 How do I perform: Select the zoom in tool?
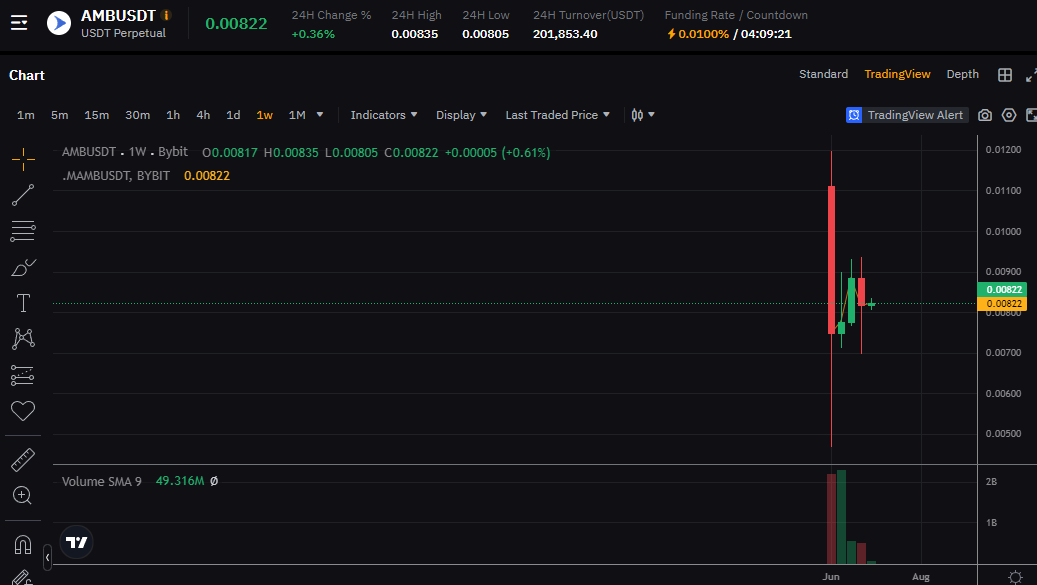pyautogui.click(x=23, y=495)
